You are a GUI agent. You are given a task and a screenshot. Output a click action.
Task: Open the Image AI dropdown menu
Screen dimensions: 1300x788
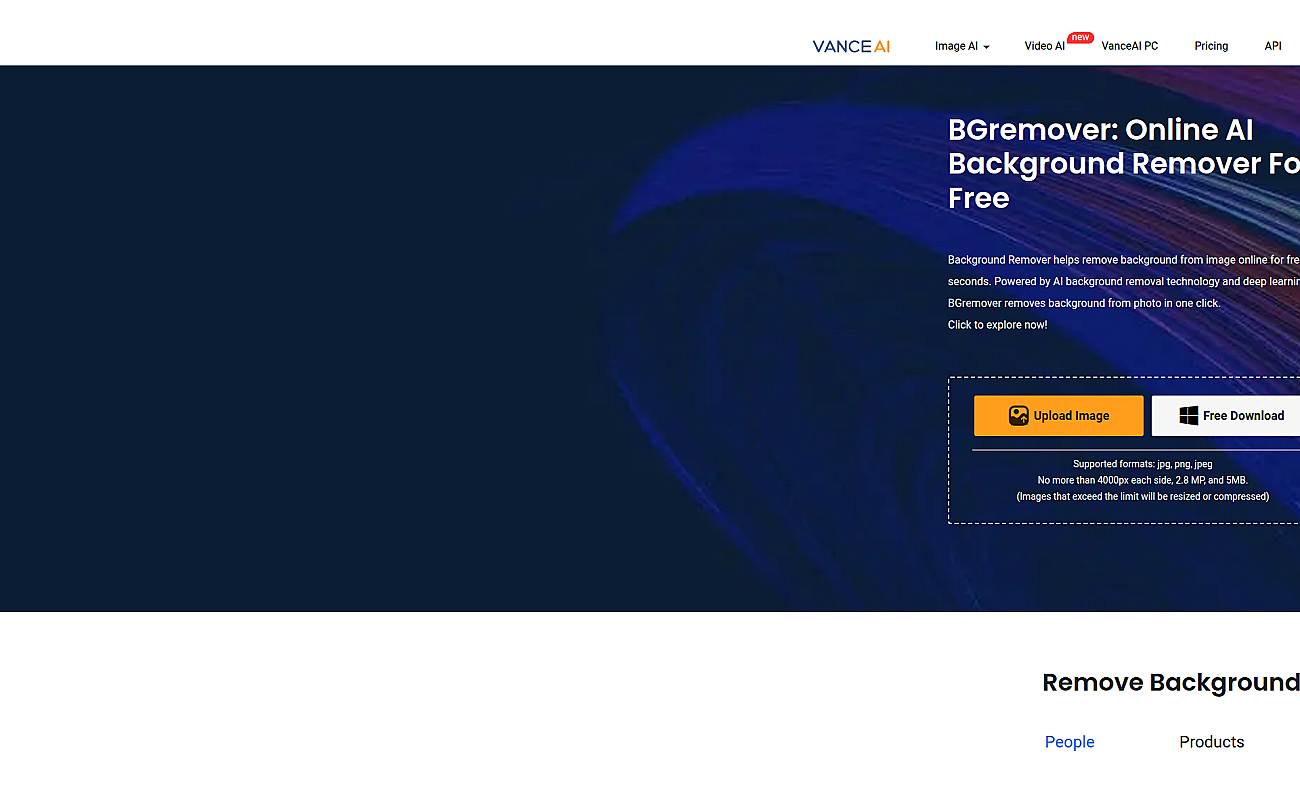tap(962, 46)
